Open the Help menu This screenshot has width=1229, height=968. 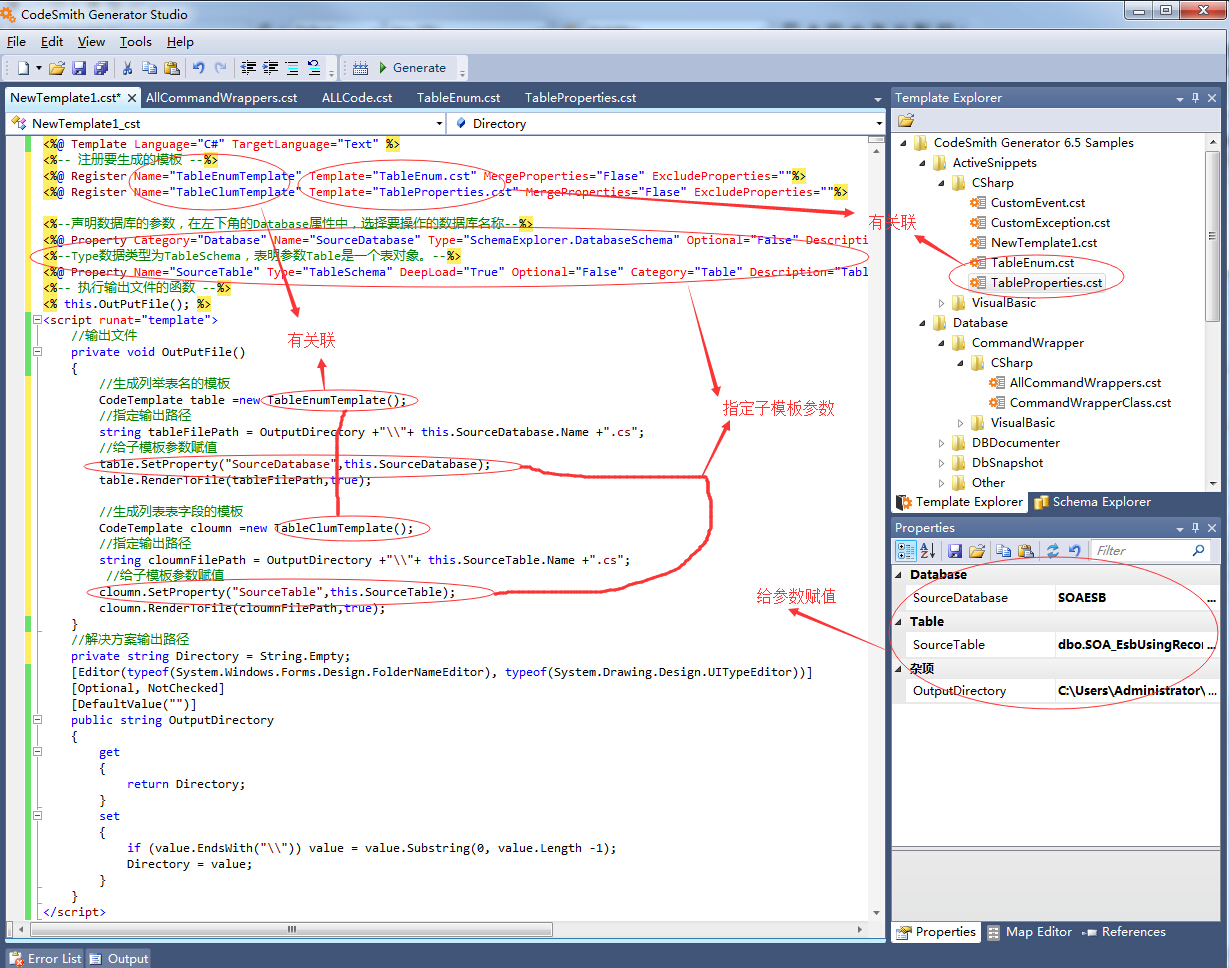[x=180, y=41]
